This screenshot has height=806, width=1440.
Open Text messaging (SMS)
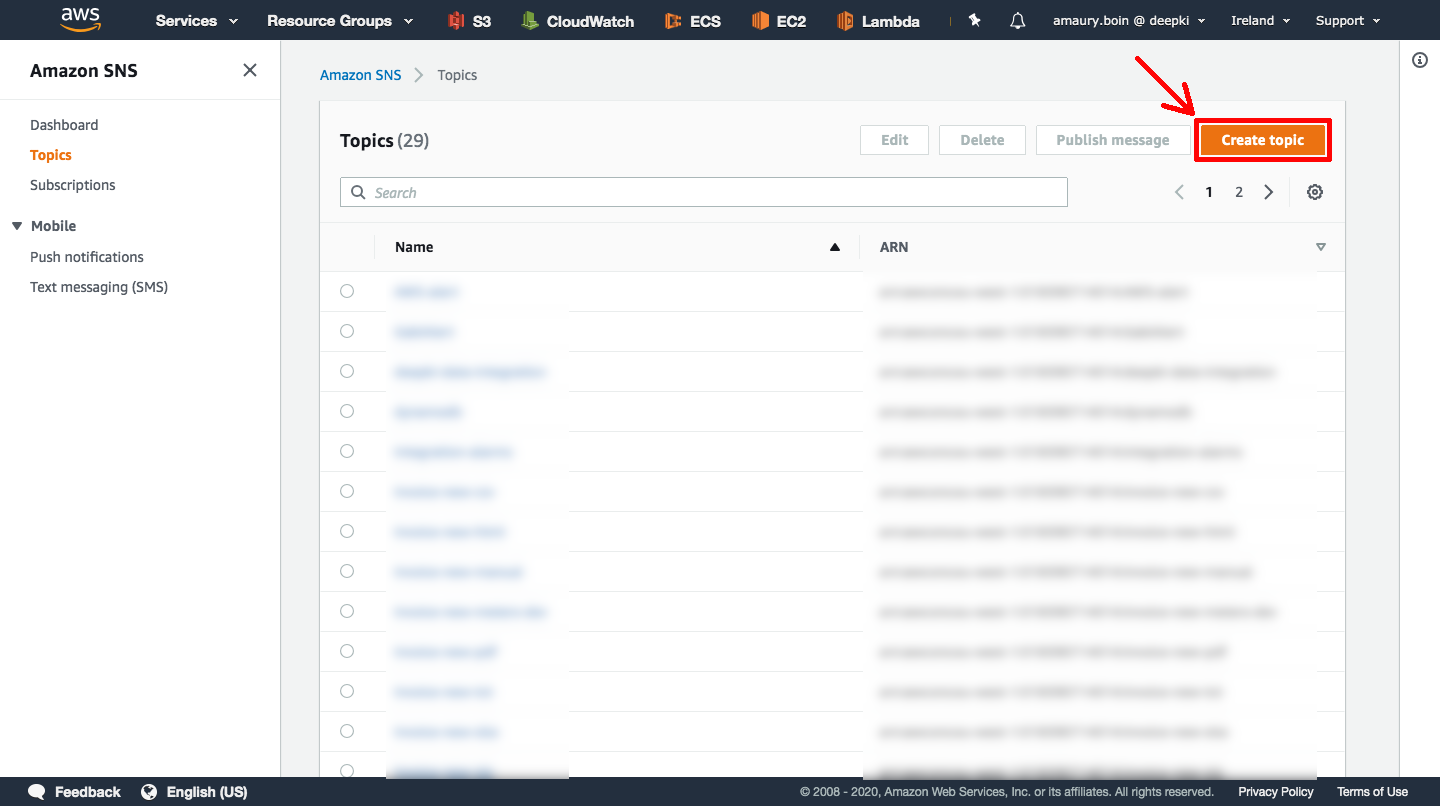point(99,287)
